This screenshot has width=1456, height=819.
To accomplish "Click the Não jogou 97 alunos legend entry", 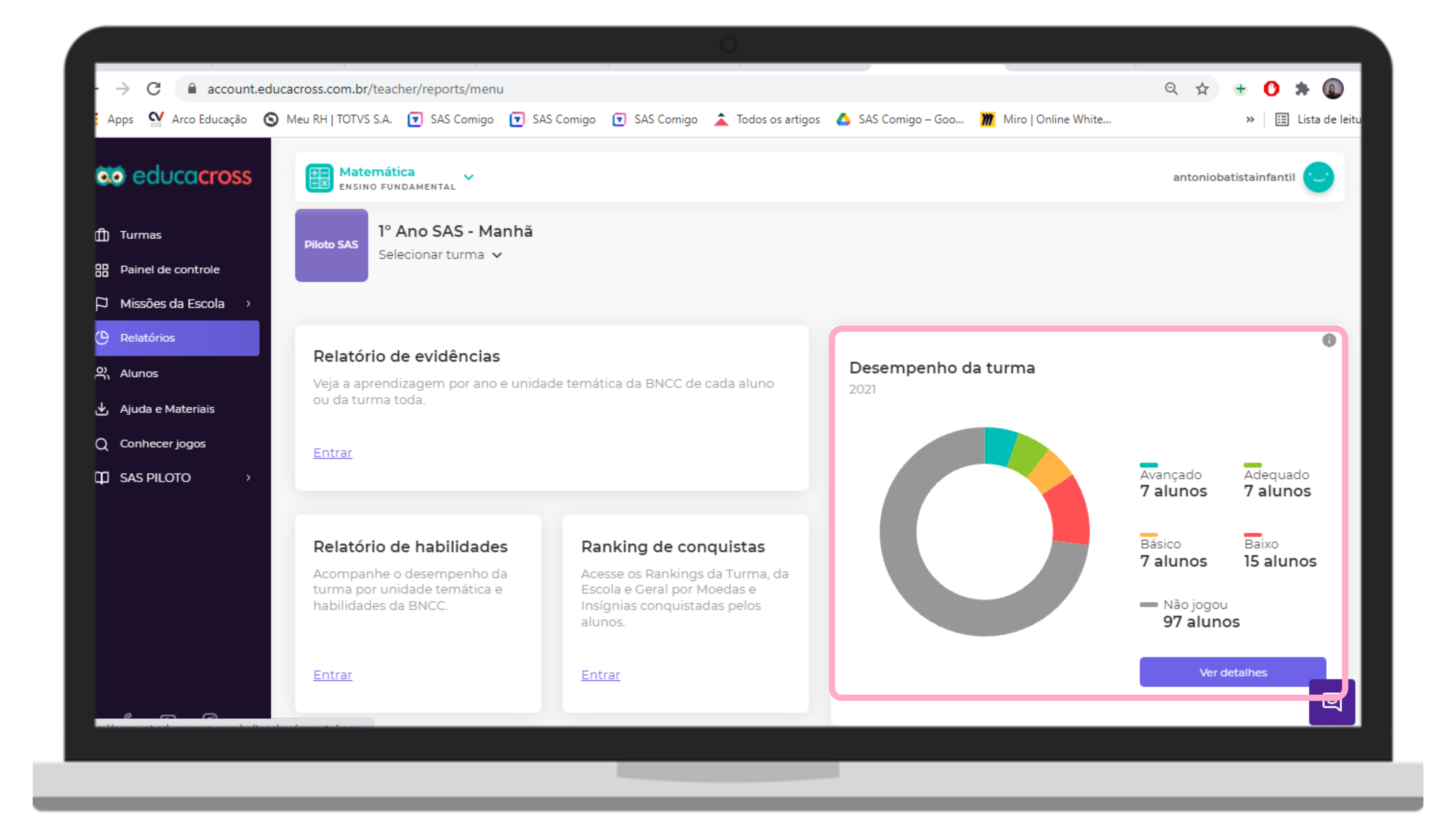I will [1190, 613].
